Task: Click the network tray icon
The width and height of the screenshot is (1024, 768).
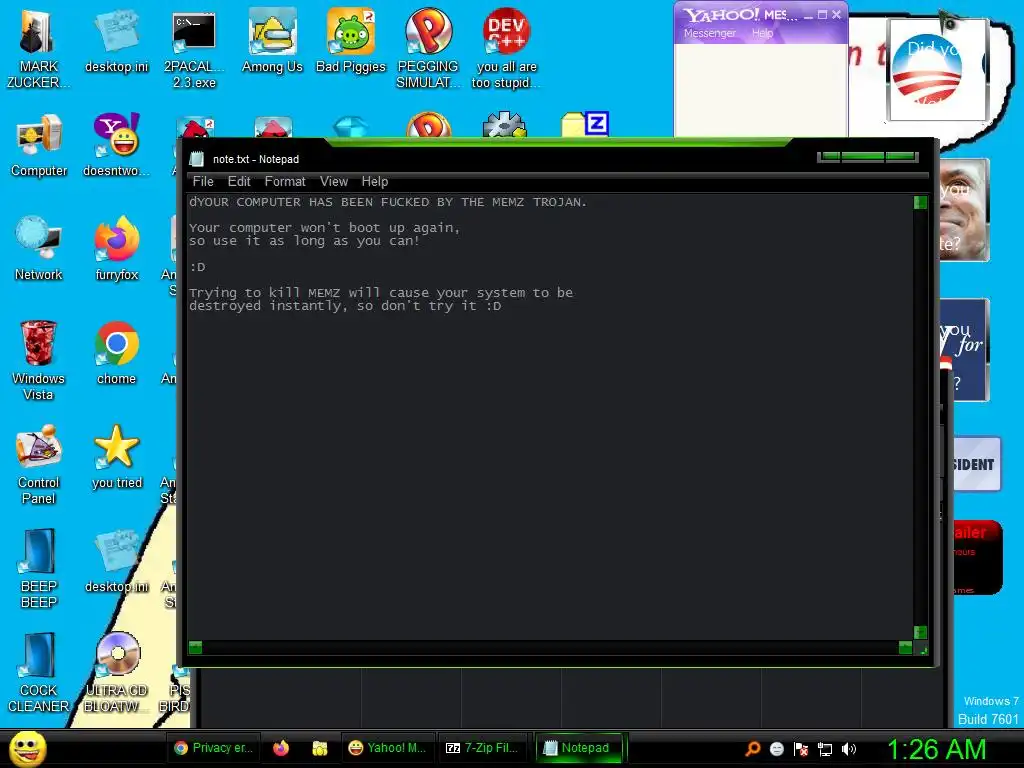Action: [x=825, y=748]
